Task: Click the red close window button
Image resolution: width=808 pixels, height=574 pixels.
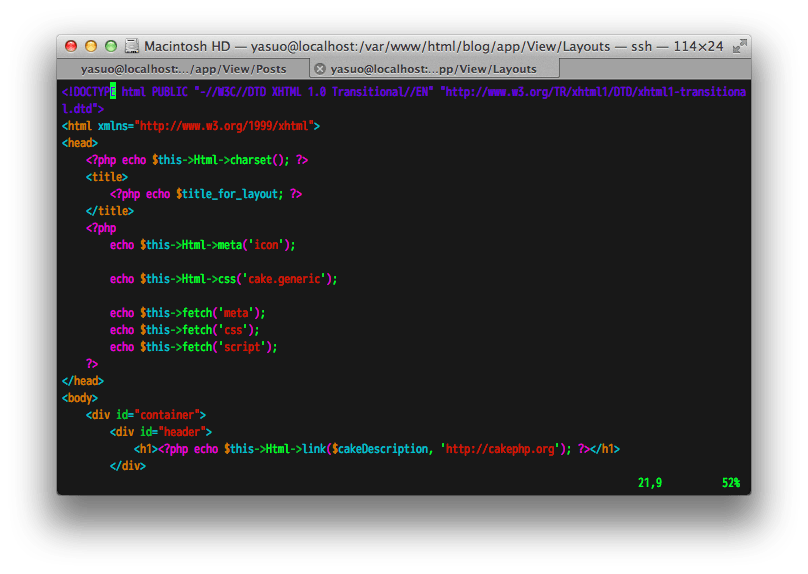Action: coord(71,46)
